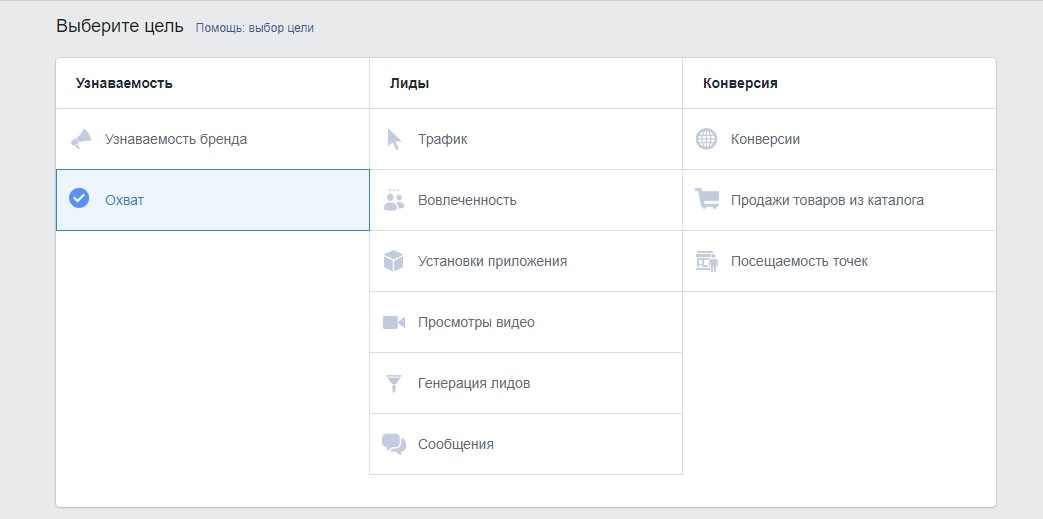Click the globe icon for Конверсии

point(706,139)
